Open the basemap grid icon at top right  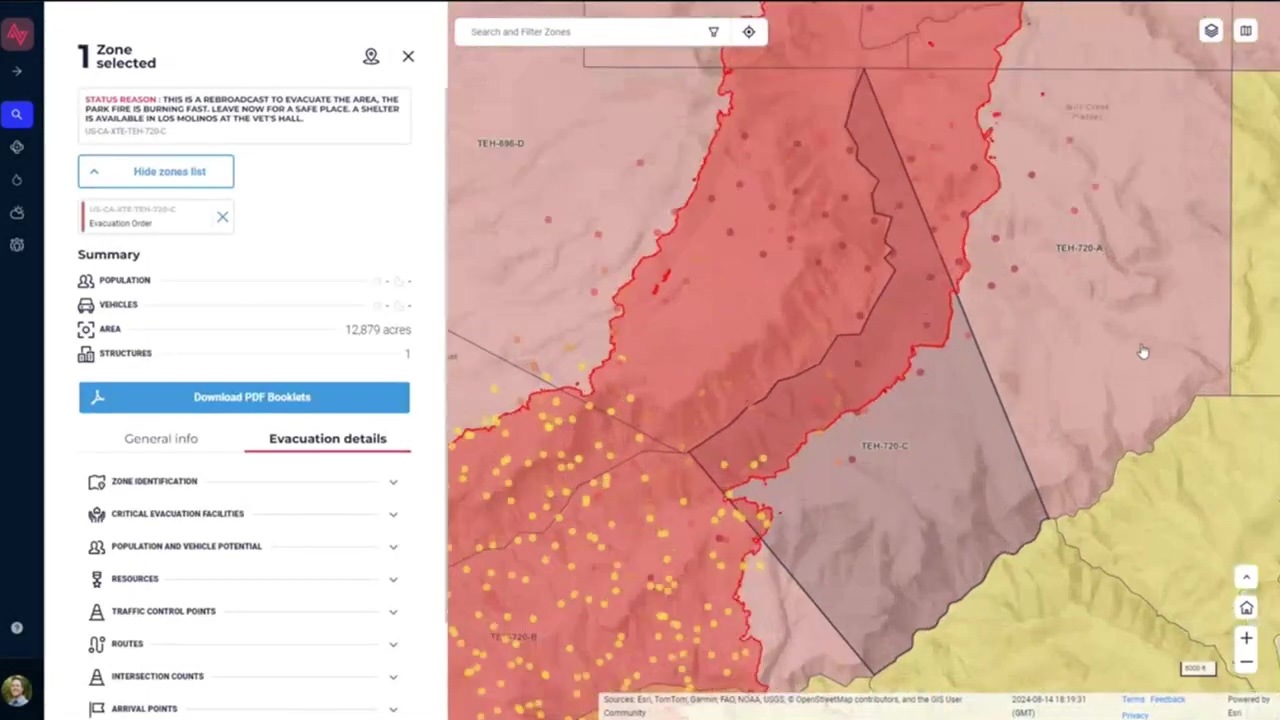[1246, 31]
